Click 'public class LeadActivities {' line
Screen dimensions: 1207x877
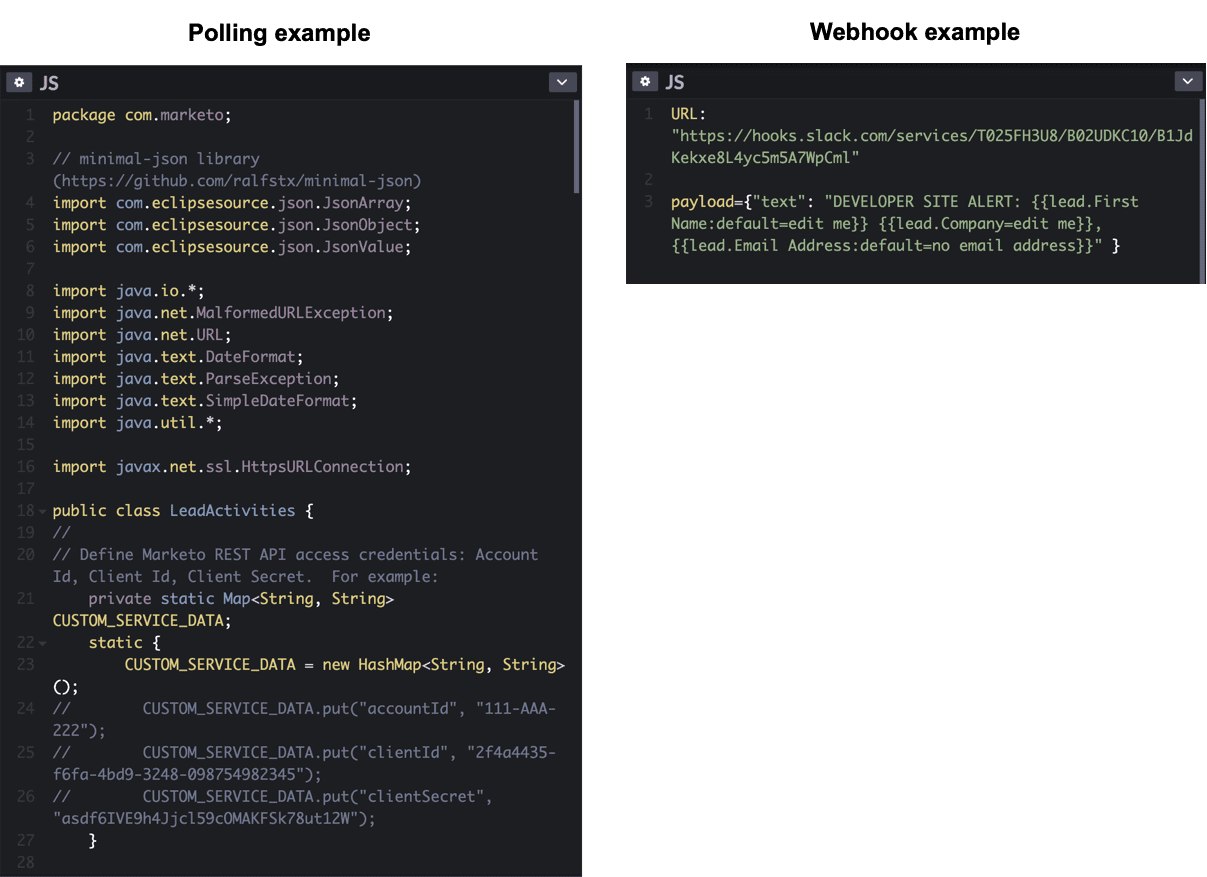coord(183,511)
